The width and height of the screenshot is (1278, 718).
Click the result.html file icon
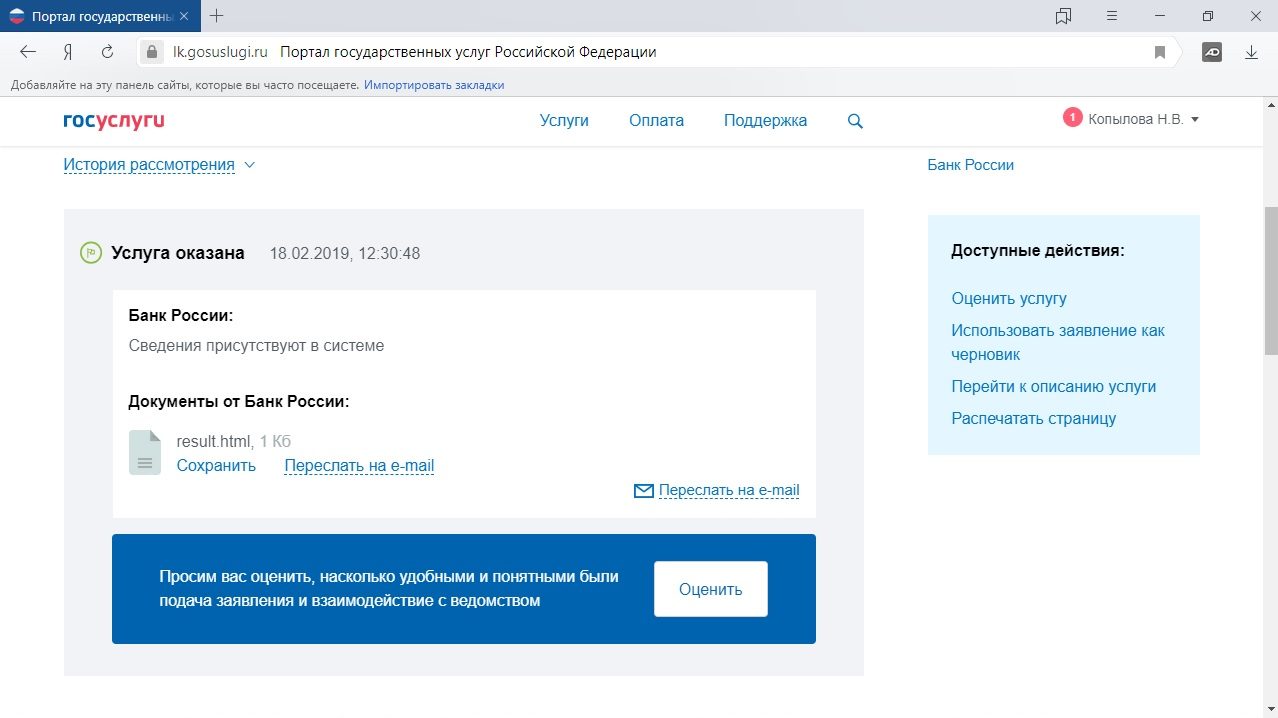coord(145,452)
